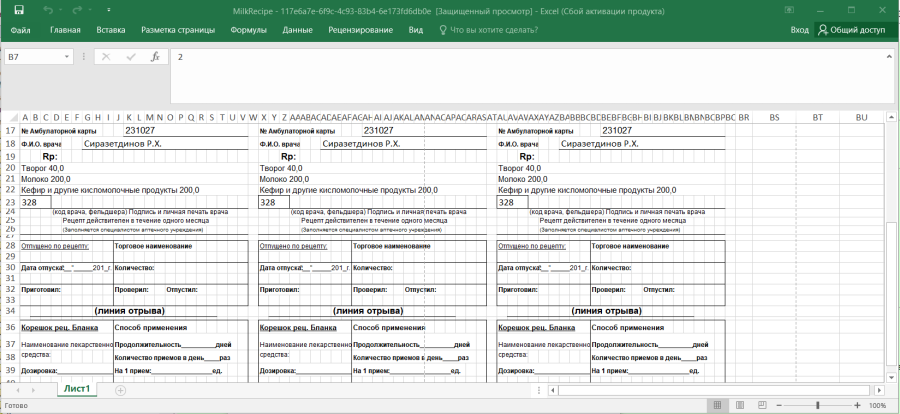
Task: Click the Name Box showing B7
Action: (x=34, y=57)
